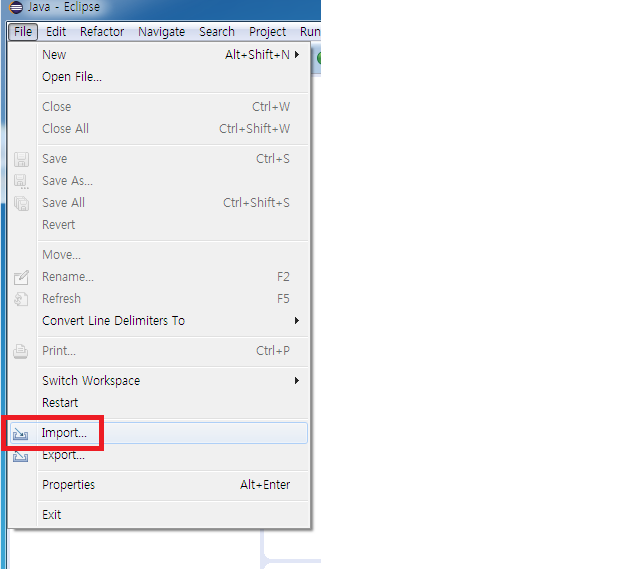Select Open File... menu entry
This screenshot has height=569, width=620.
[x=173, y=77]
